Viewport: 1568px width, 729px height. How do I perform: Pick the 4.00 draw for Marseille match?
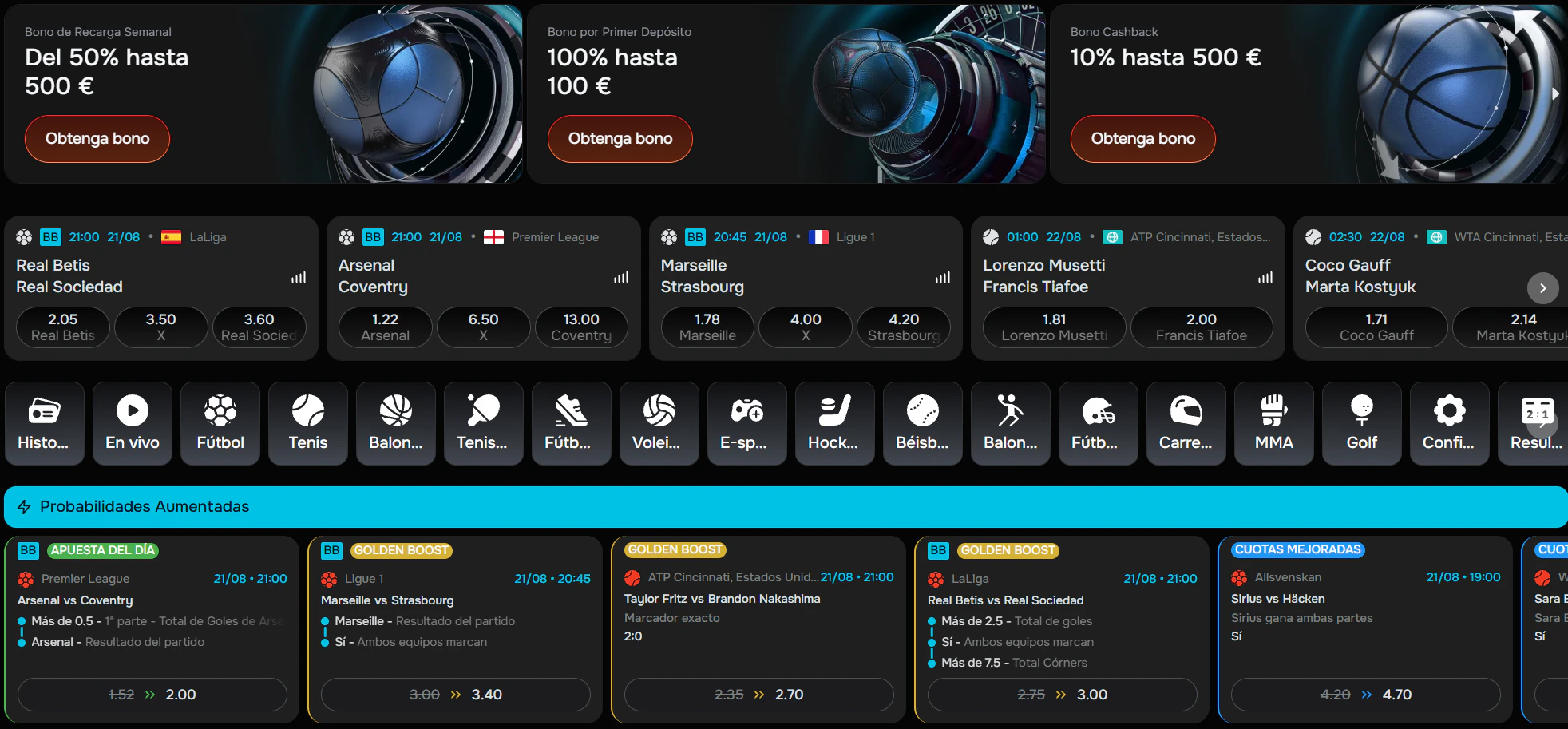pos(806,327)
